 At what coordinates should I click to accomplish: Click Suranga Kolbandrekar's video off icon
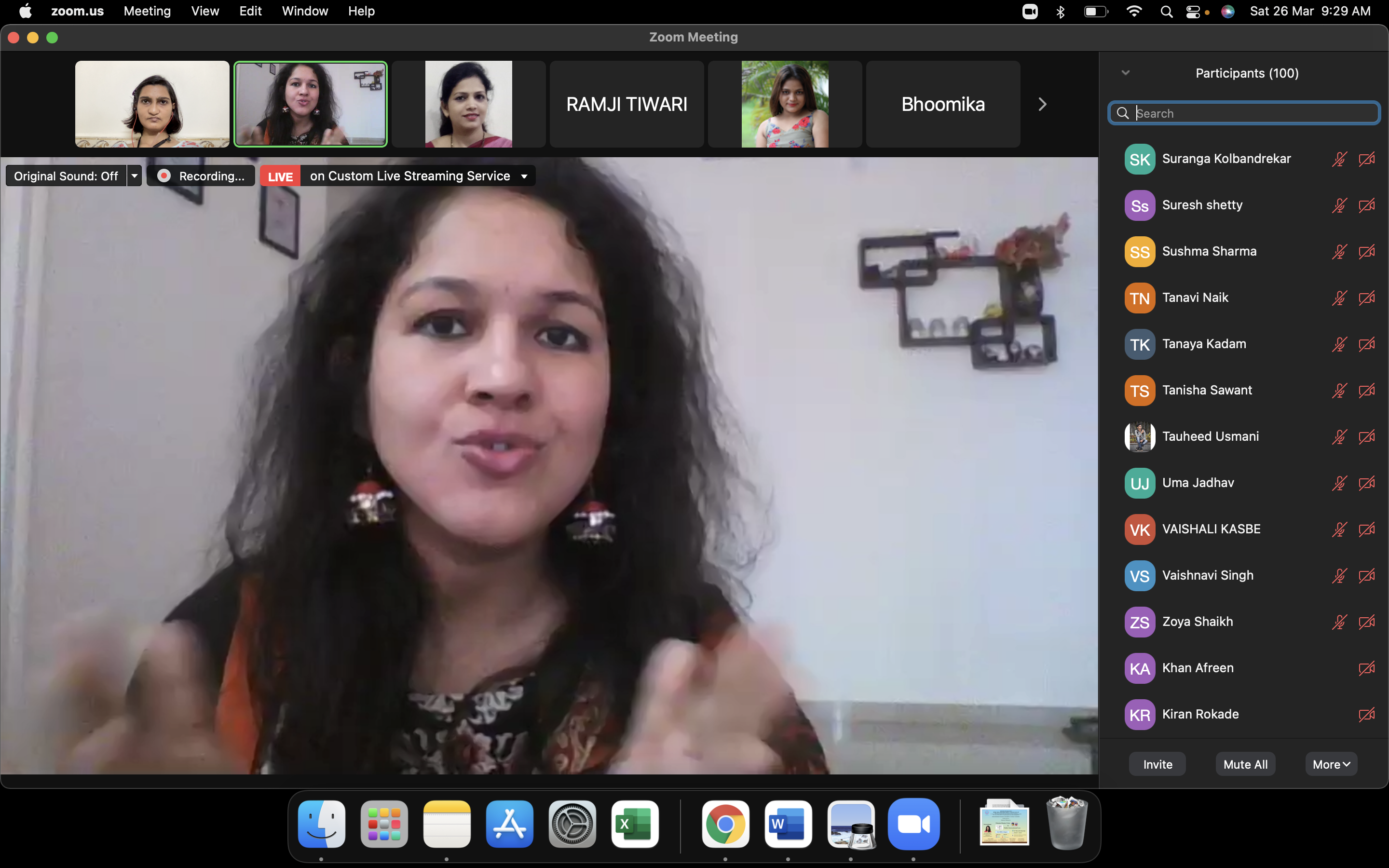(x=1367, y=159)
